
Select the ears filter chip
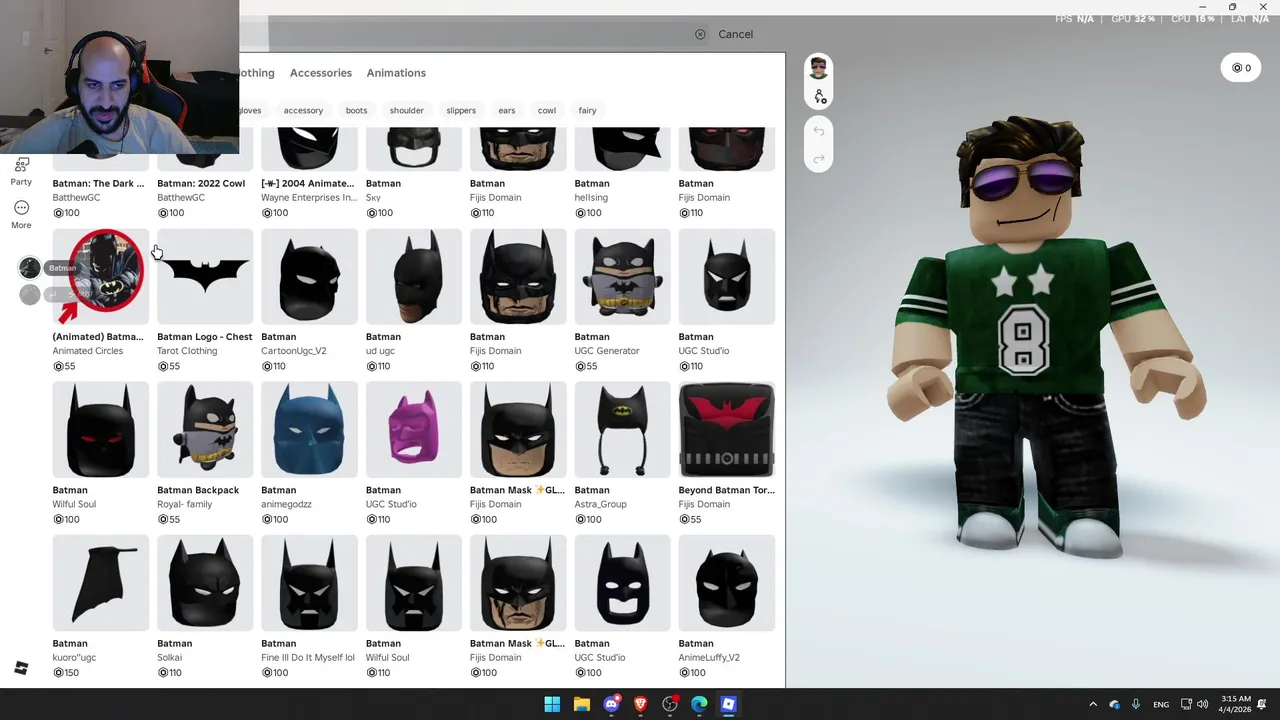507,110
